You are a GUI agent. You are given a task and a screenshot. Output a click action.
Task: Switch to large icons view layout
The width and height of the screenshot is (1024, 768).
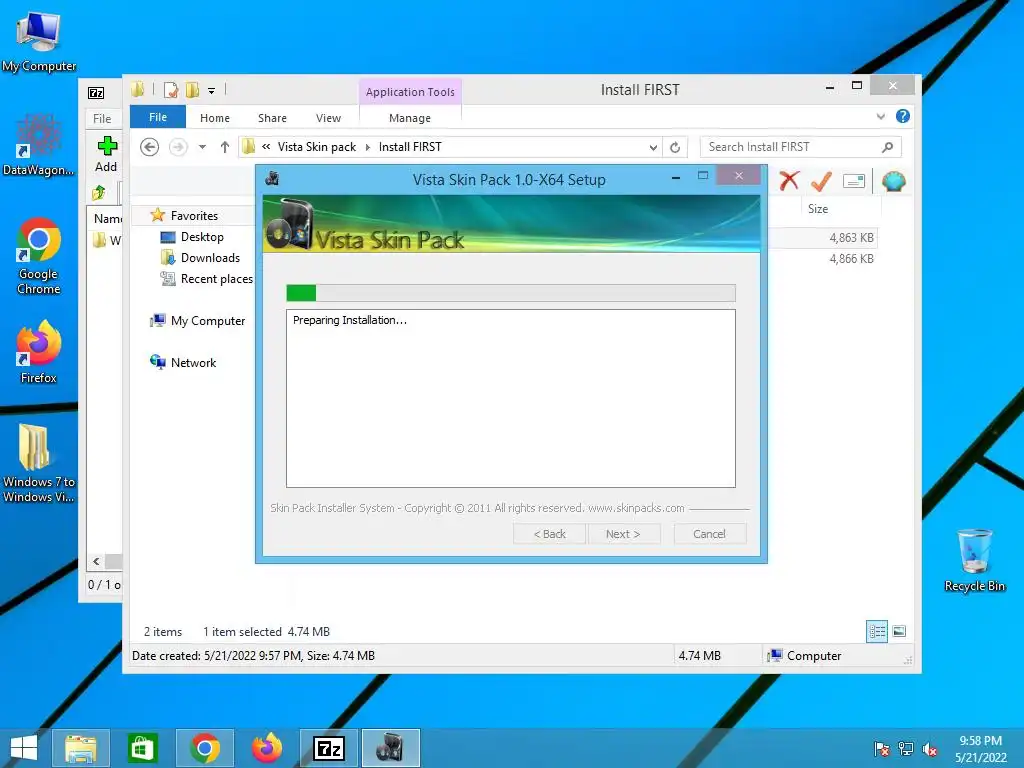(x=899, y=632)
